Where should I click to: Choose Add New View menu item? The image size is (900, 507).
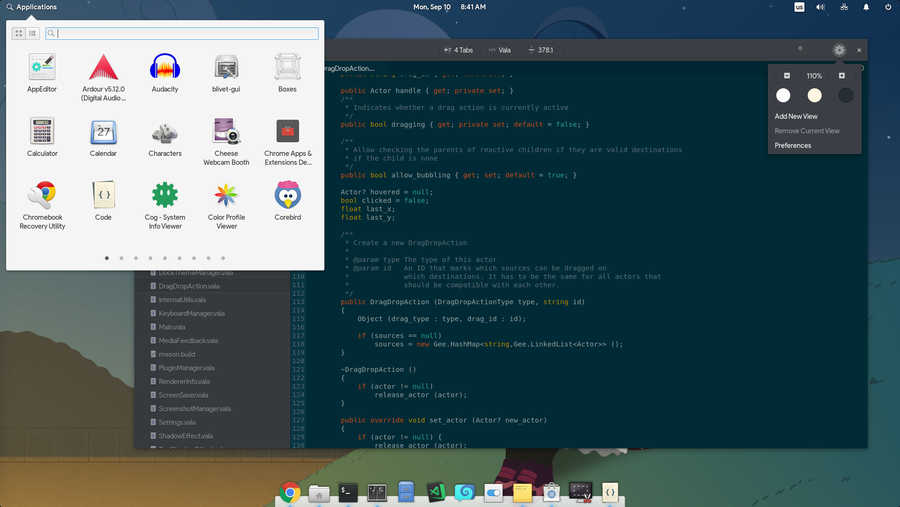tap(796, 116)
